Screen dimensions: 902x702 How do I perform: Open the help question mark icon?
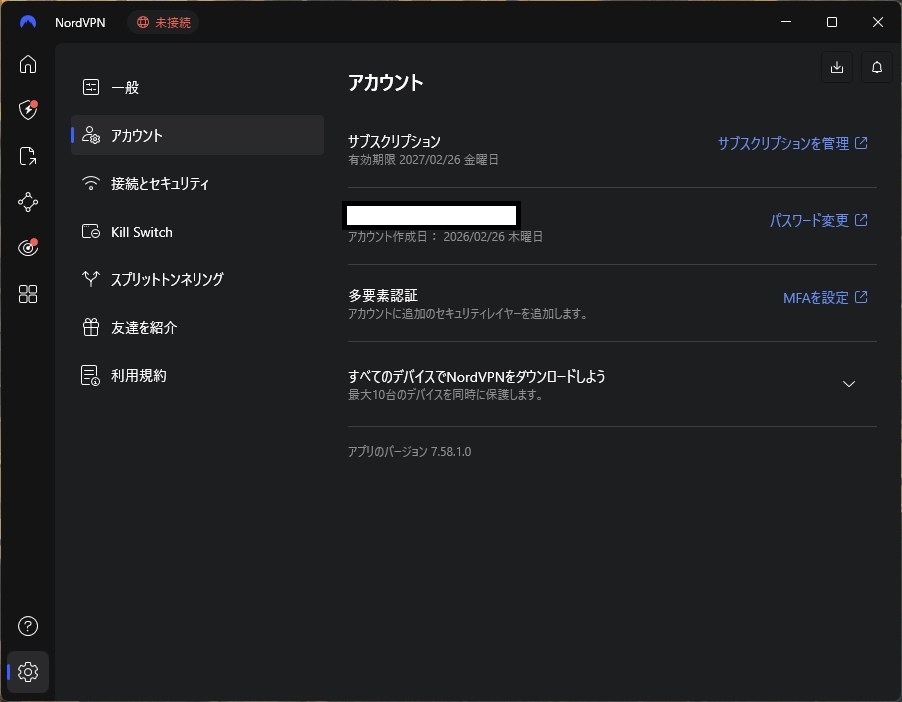pyautogui.click(x=28, y=627)
